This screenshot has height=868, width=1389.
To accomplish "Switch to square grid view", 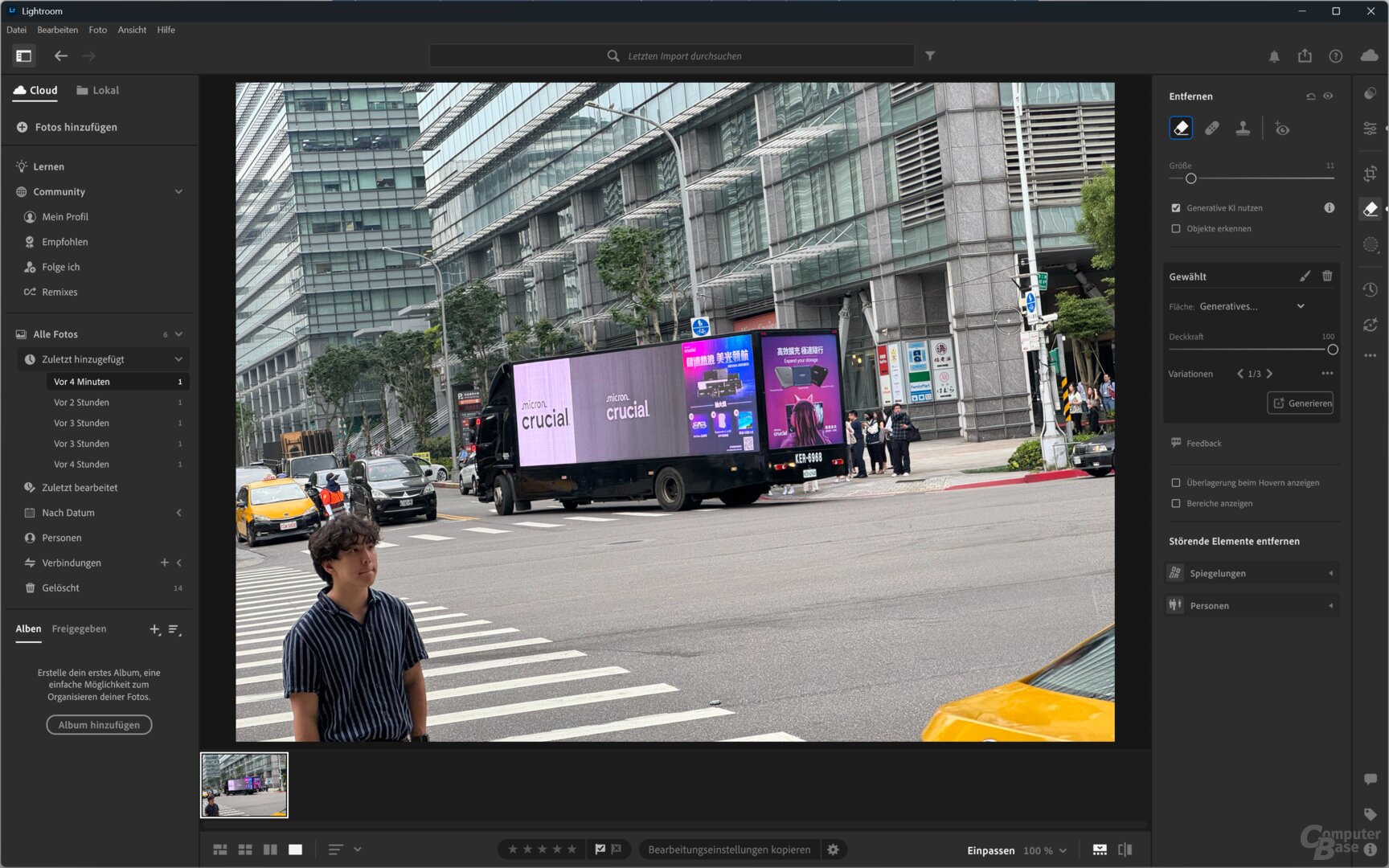I will (x=245, y=850).
